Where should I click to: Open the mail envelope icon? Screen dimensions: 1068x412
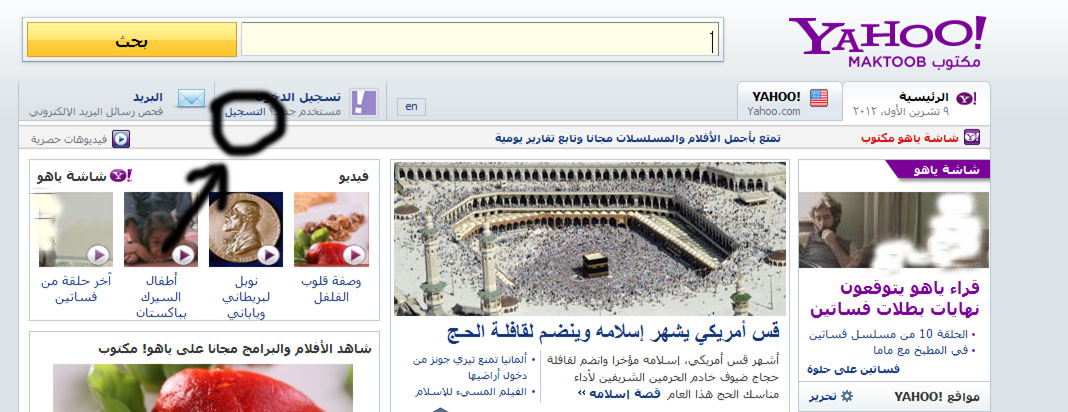tap(191, 99)
